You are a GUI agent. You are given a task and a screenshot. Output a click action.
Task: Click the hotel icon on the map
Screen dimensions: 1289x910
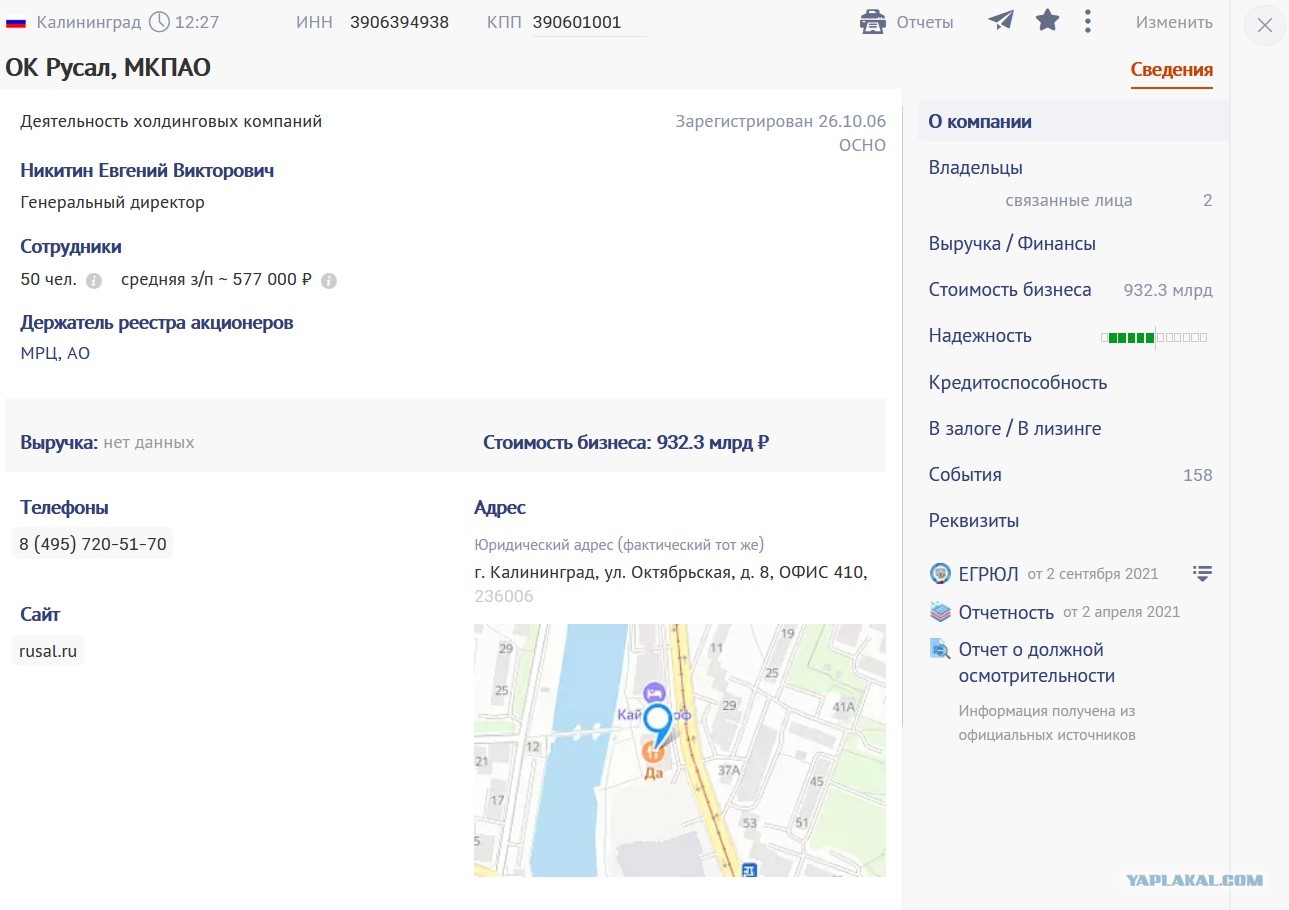pos(654,692)
